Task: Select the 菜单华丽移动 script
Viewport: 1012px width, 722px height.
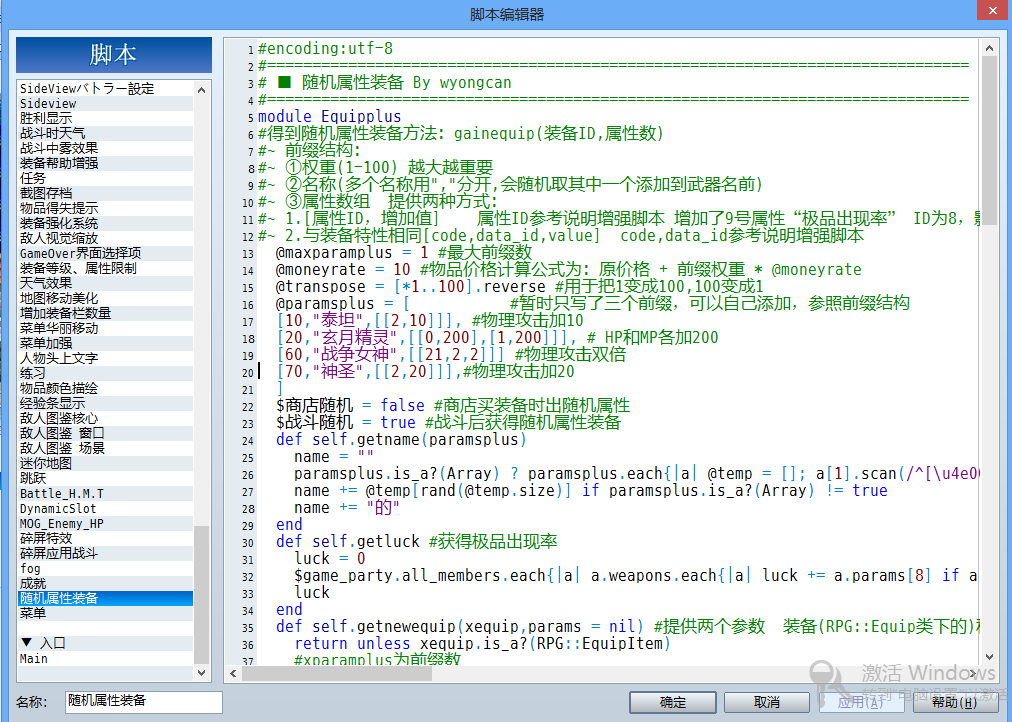Action: point(106,328)
